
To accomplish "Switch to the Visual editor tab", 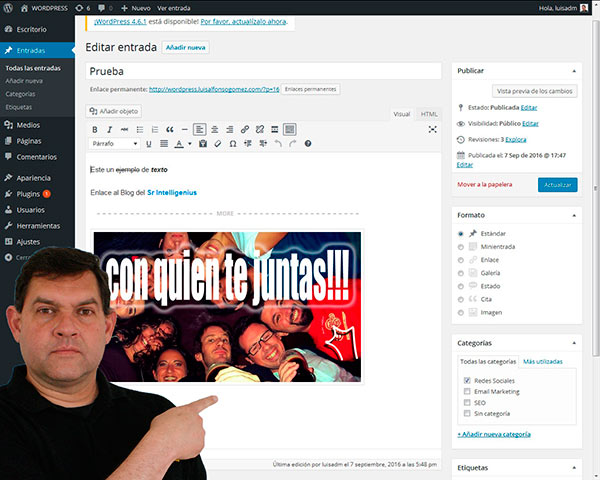I will (401, 114).
